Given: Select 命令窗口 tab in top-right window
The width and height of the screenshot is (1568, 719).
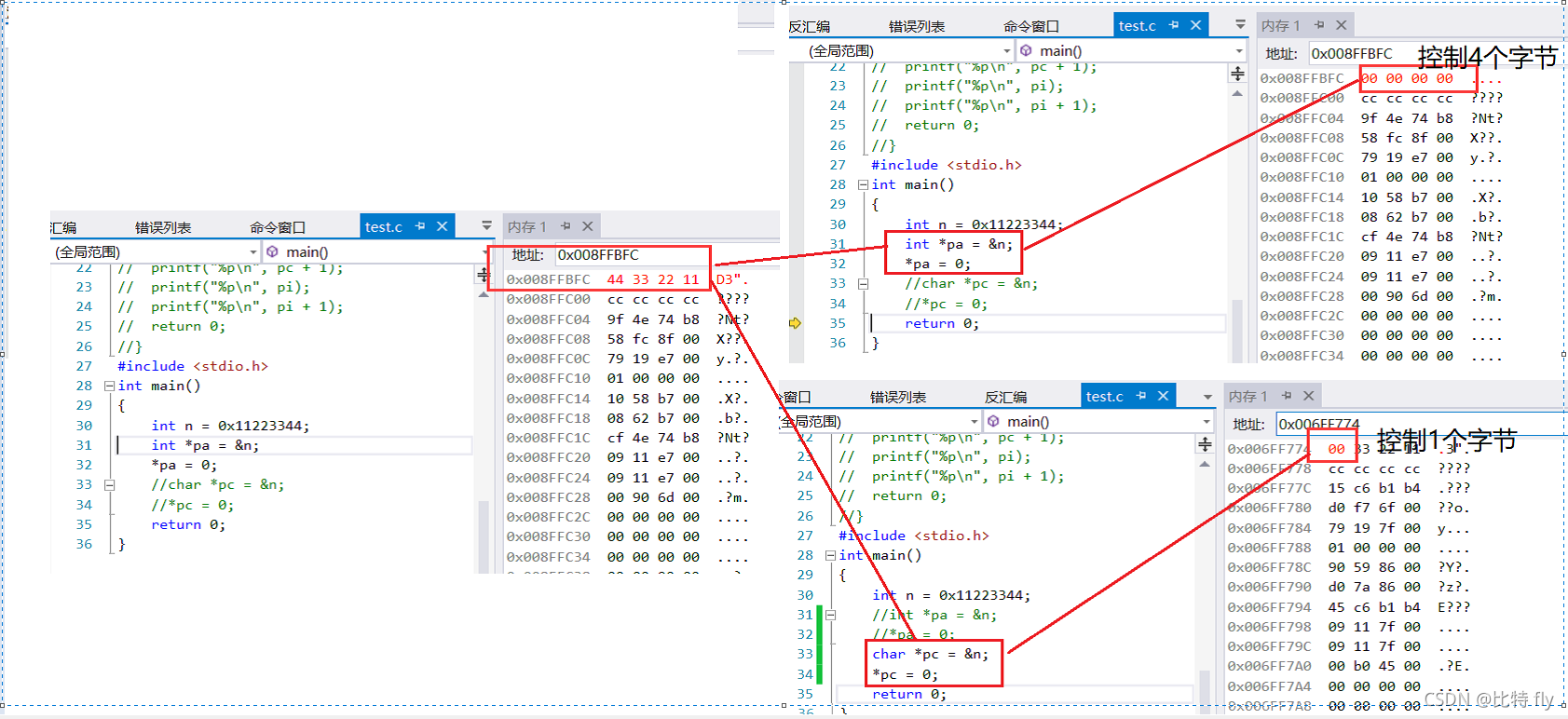Looking at the screenshot, I should (1031, 26).
